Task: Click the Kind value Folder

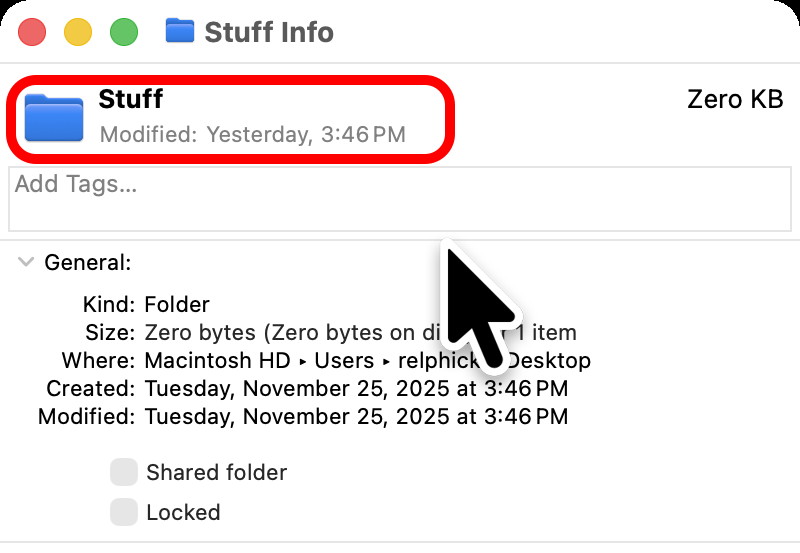Action: point(177,305)
